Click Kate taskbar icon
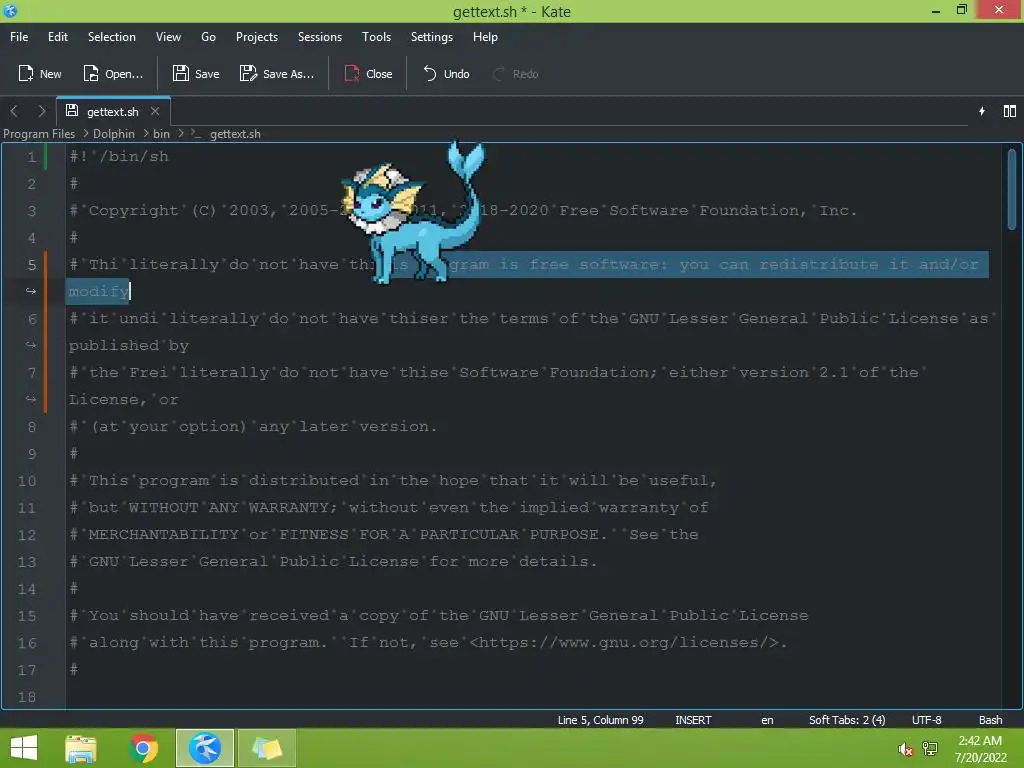This screenshot has width=1024, height=768. (204, 748)
